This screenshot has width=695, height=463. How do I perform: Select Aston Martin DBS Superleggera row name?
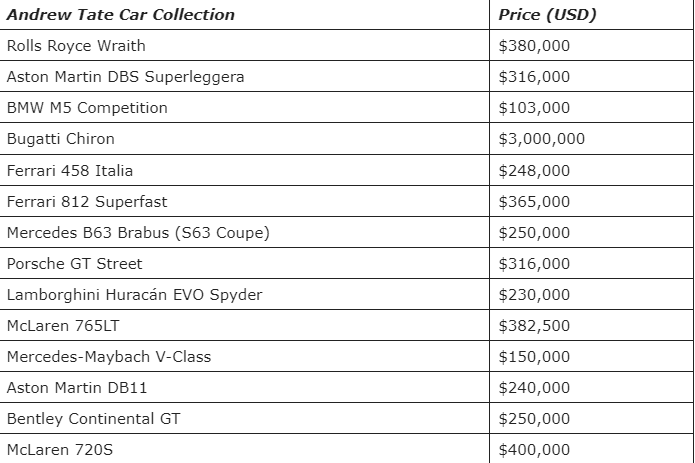[x=125, y=77]
